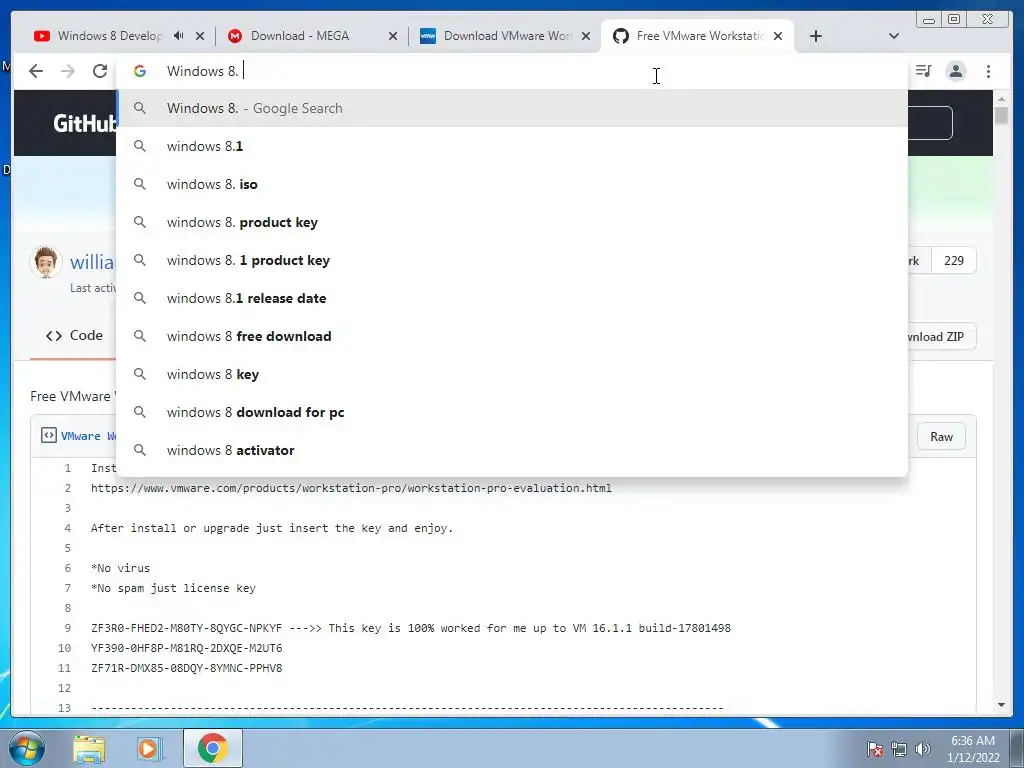Open the Windows Start menu
The height and width of the screenshot is (768, 1024).
26,748
